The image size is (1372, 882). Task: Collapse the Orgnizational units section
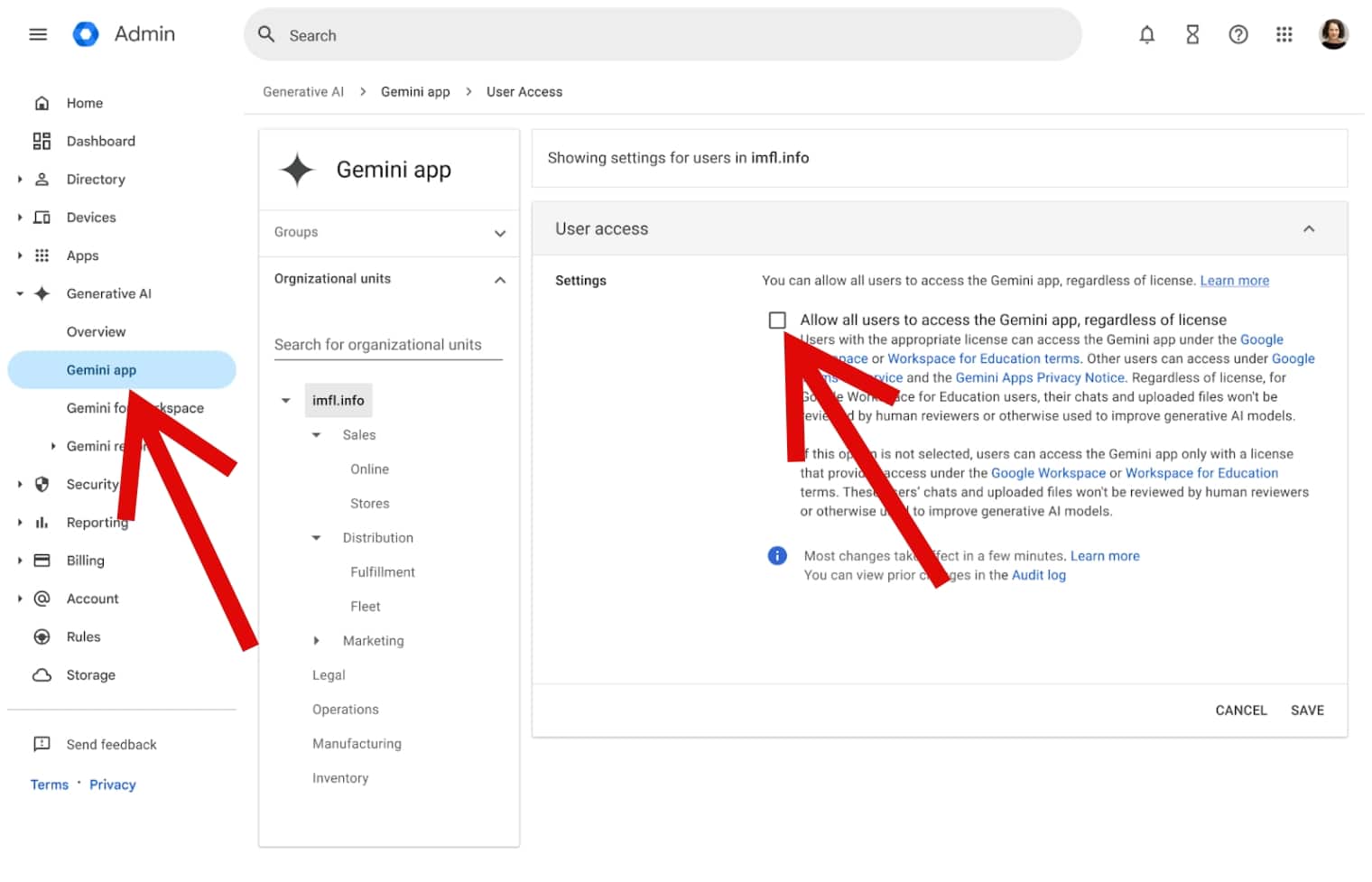coord(500,279)
